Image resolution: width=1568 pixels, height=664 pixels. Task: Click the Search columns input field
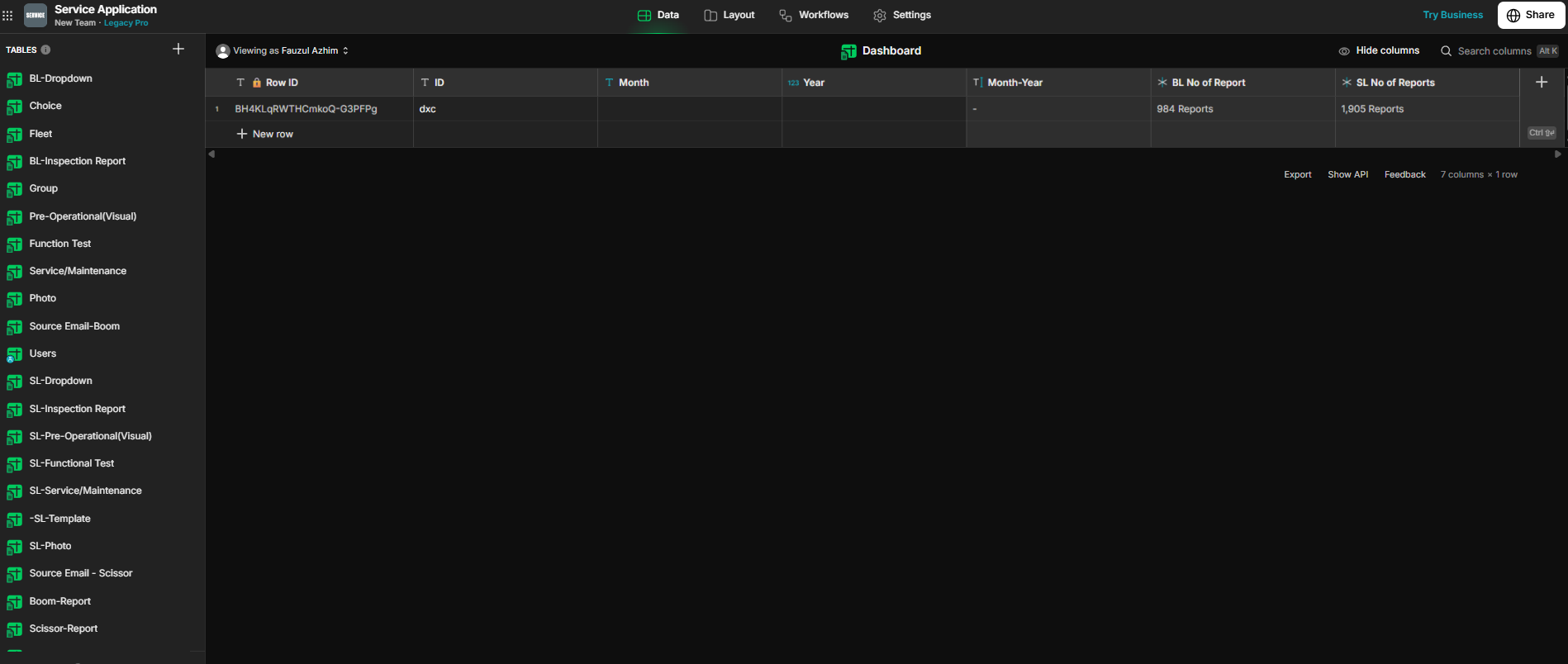coord(1494,51)
